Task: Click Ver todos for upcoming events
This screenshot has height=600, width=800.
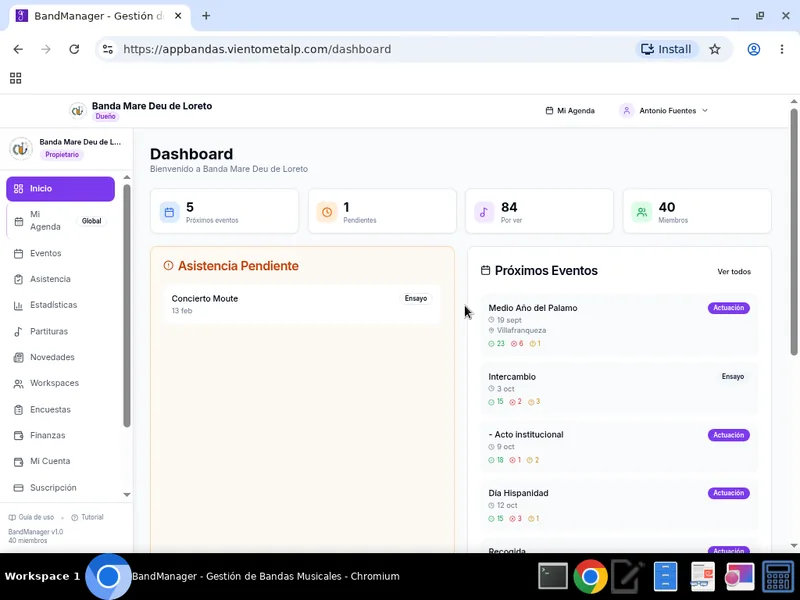Action: (734, 271)
